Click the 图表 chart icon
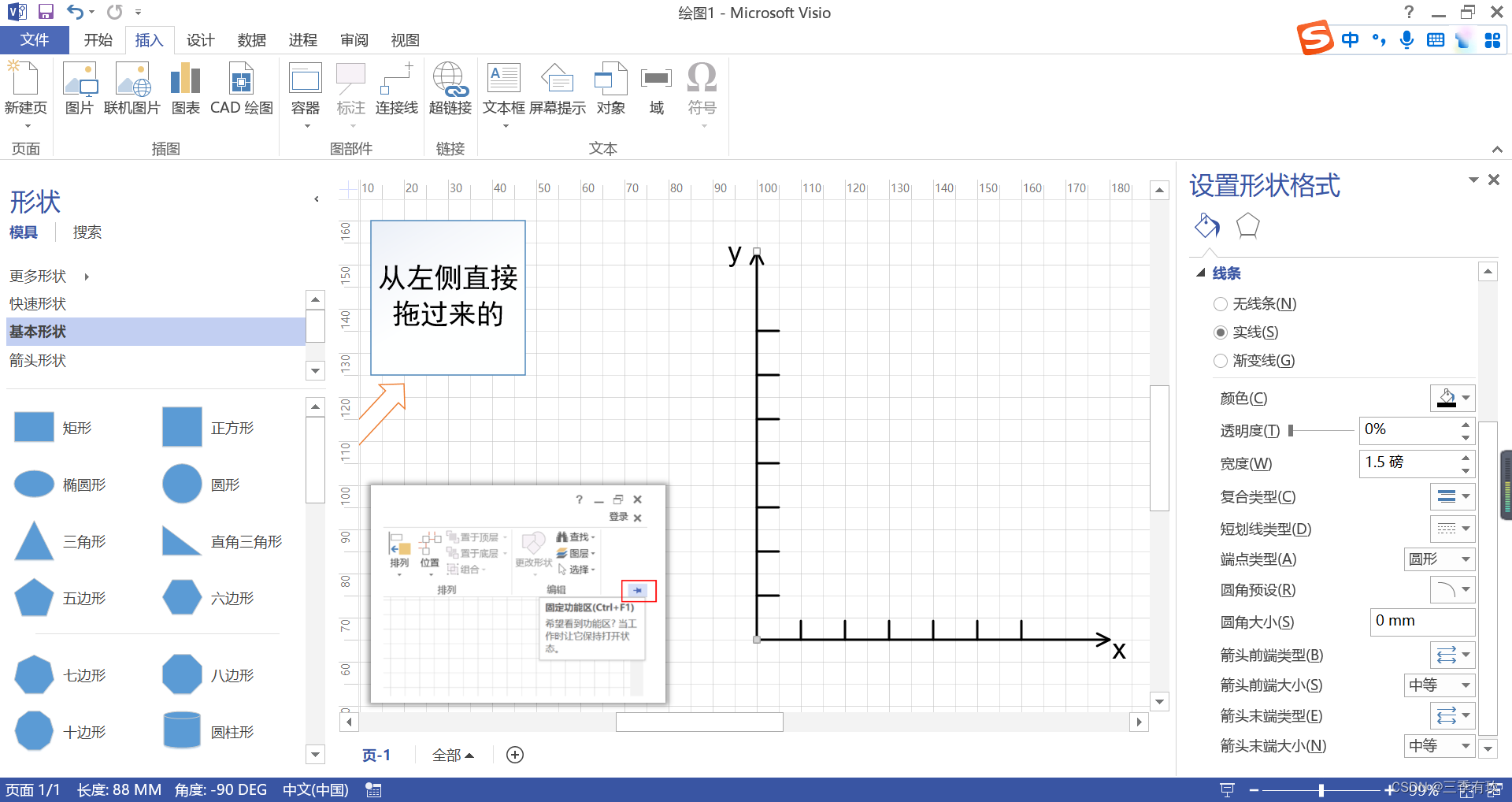1512x802 pixels. coord(185,88)
